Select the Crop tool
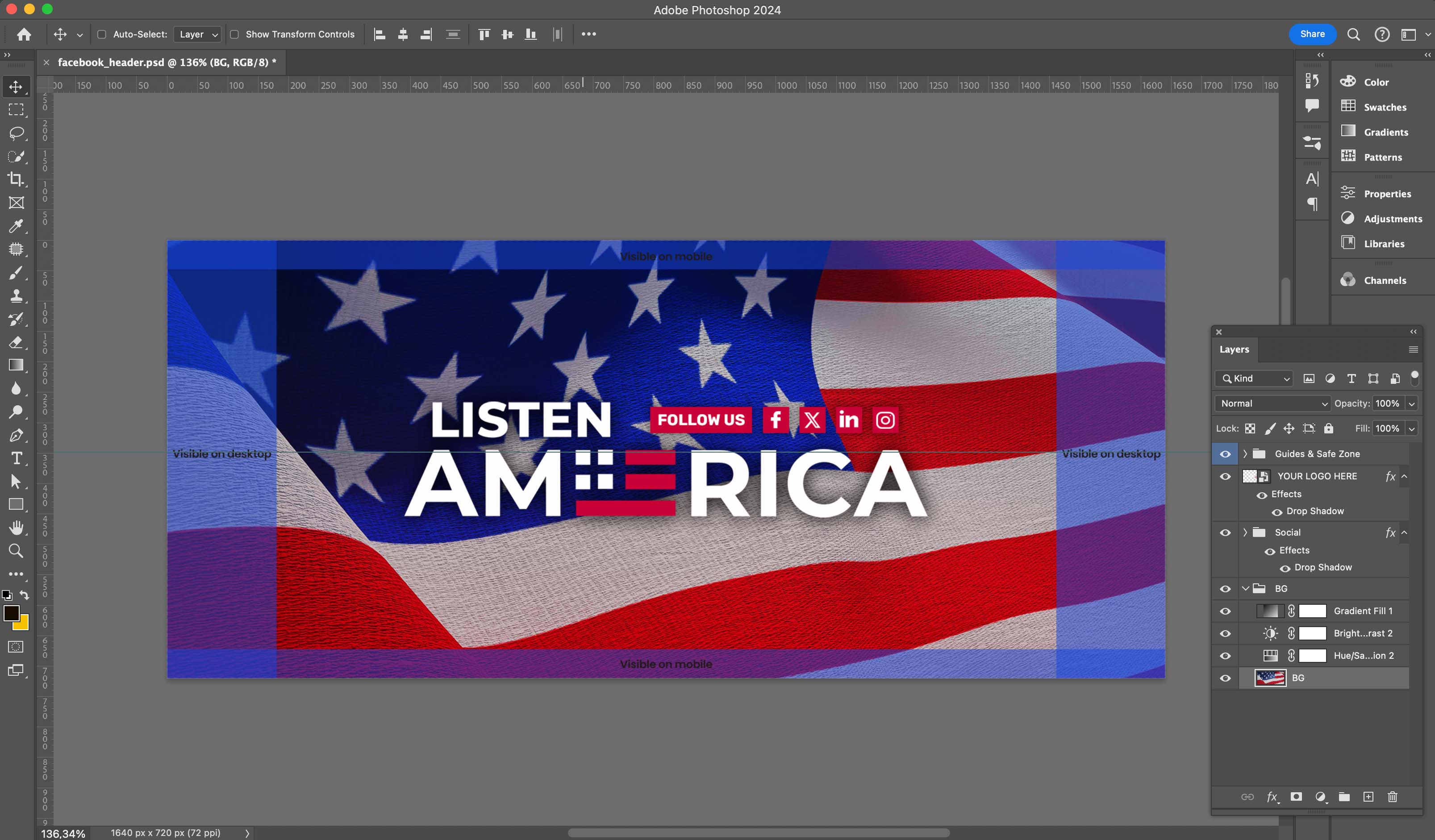1435x840 pixels. pyautogui.click(x=16, y=179)
